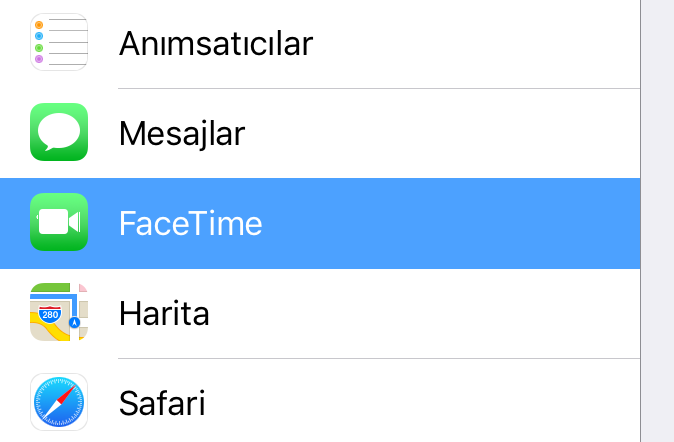Tap the Harita maps icon
The width and height of the screenshot is (674, 442).
point(59,313)
